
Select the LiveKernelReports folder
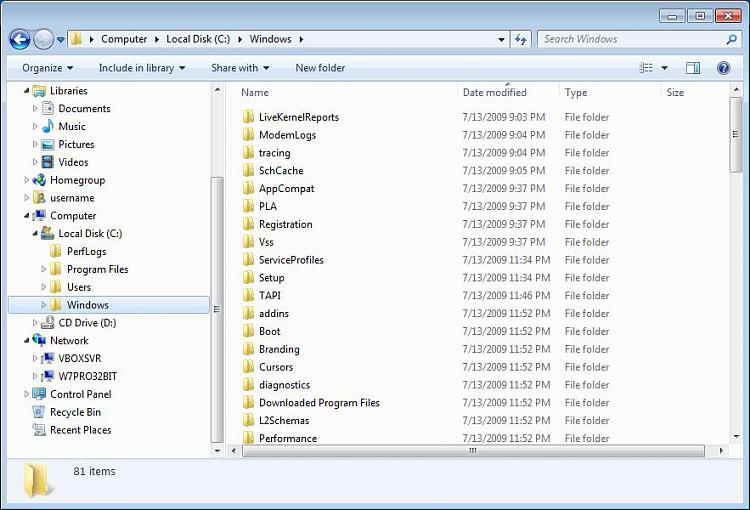tap(298, 117)
